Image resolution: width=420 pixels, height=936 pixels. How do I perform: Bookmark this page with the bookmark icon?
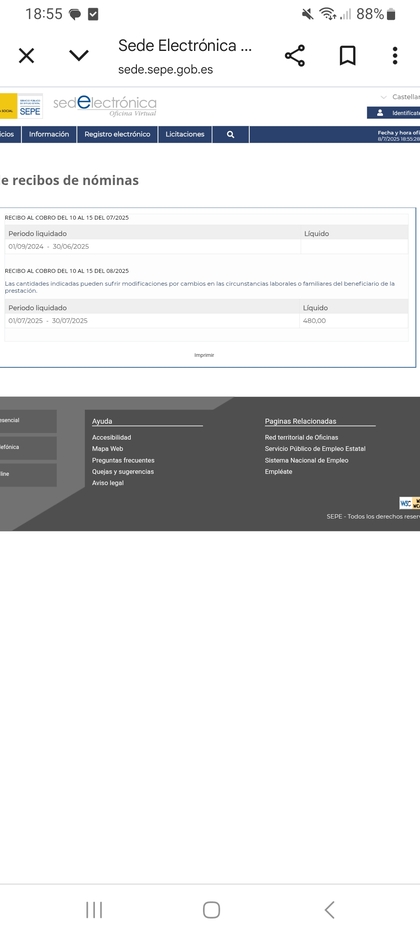(347, 56)
